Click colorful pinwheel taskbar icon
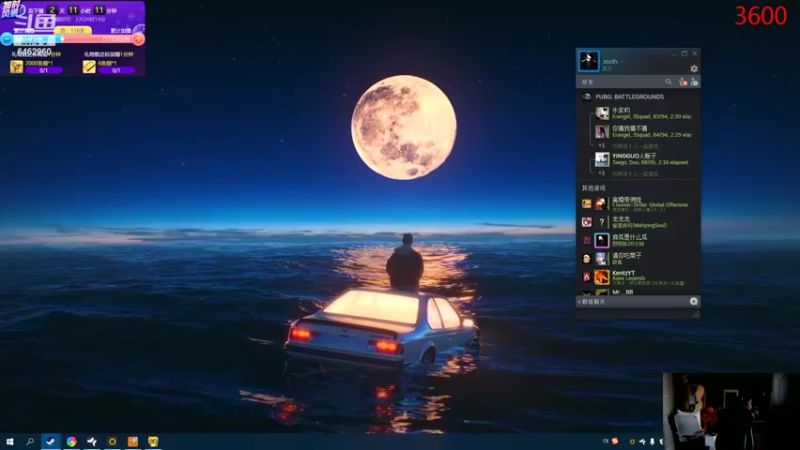Image resolution: width=800 pixels, height=450 pixels. coord(71,441)
